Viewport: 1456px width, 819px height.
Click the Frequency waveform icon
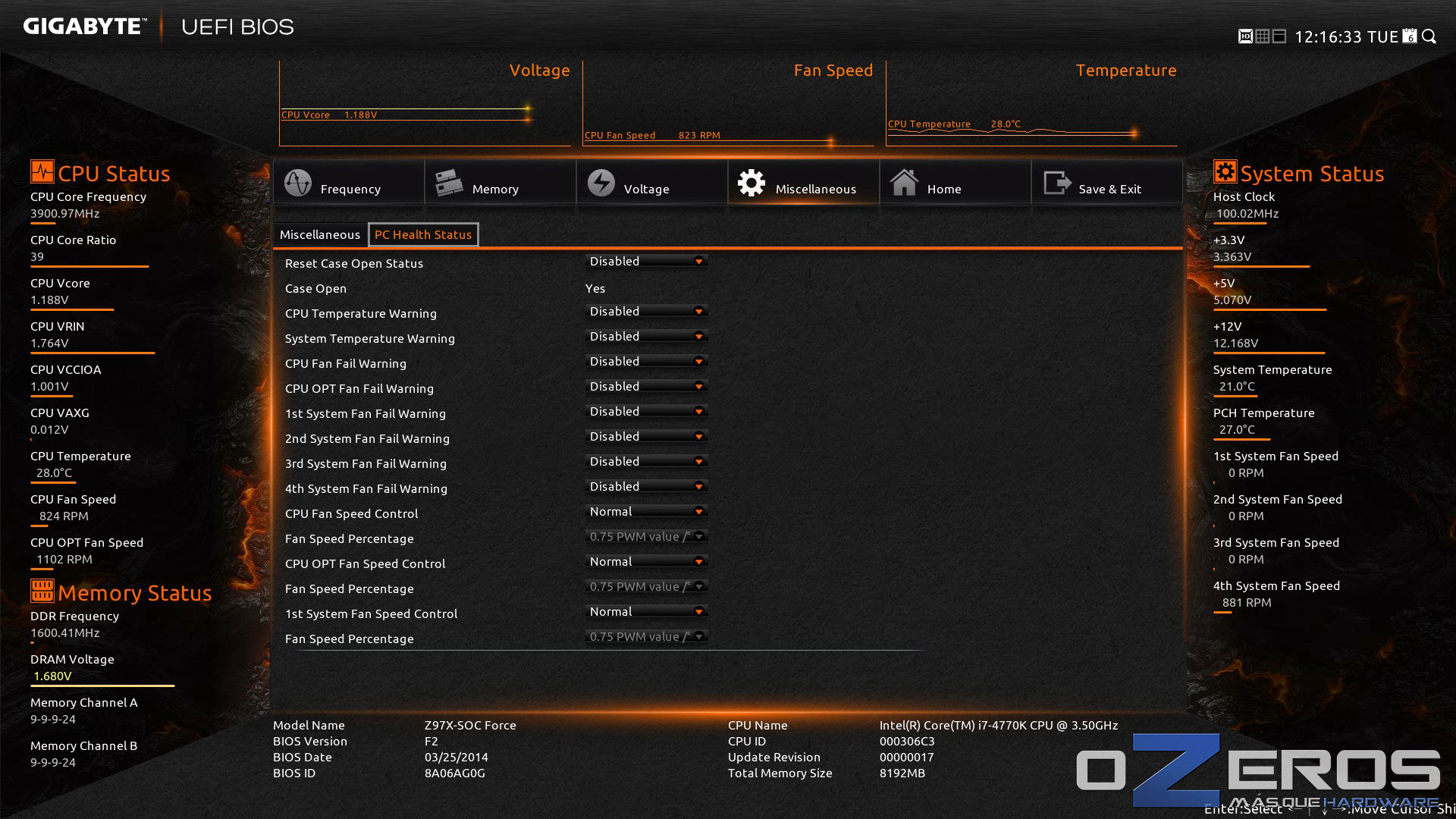pyautogui.click(x=298, y=183)
